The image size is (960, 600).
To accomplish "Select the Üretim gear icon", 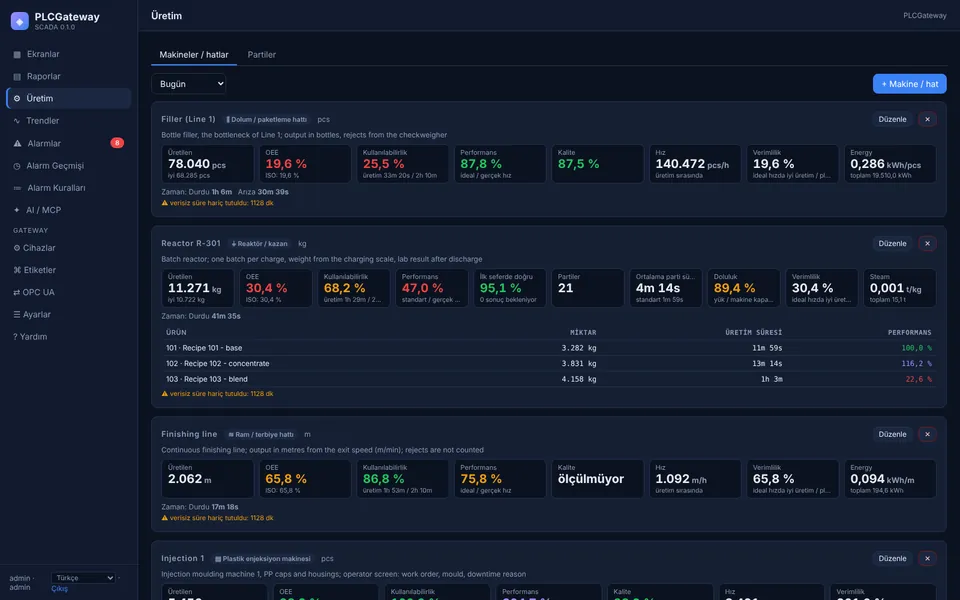I will click(x=17, y=99).
